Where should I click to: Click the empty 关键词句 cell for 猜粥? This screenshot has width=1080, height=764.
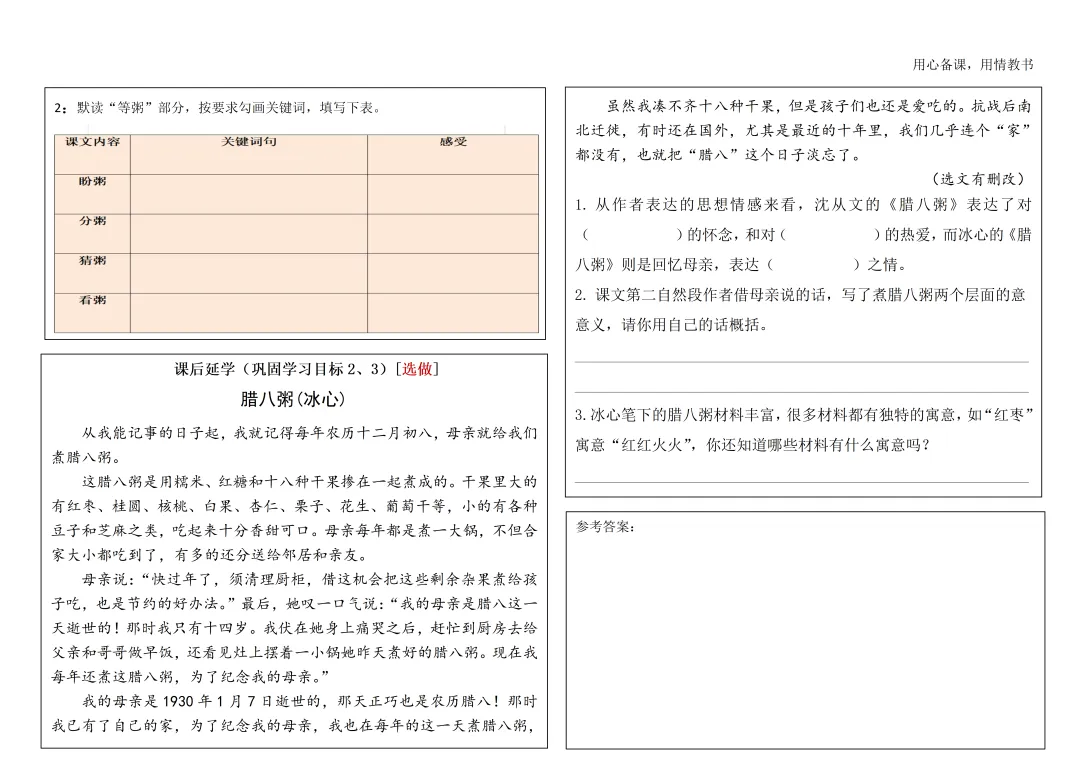point(249,273)
